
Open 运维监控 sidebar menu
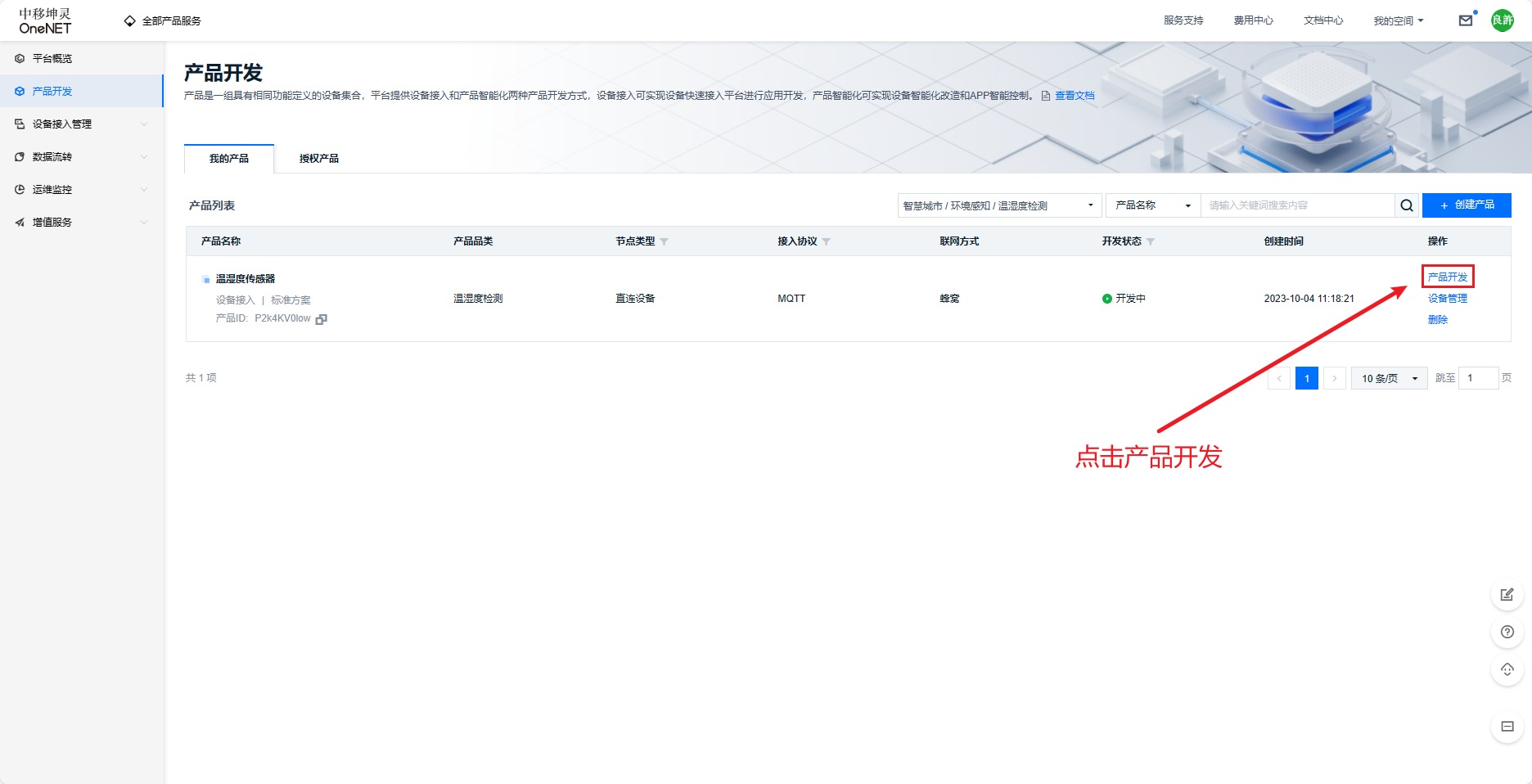coord(82,190)
